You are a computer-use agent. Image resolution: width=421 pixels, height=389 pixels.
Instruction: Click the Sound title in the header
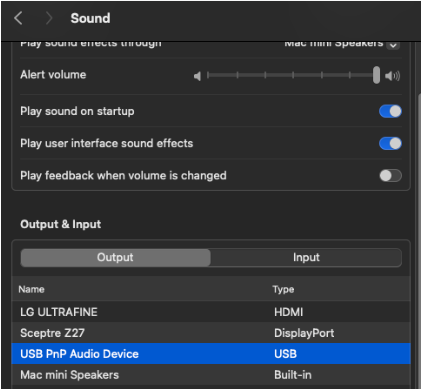click(90, 18)
